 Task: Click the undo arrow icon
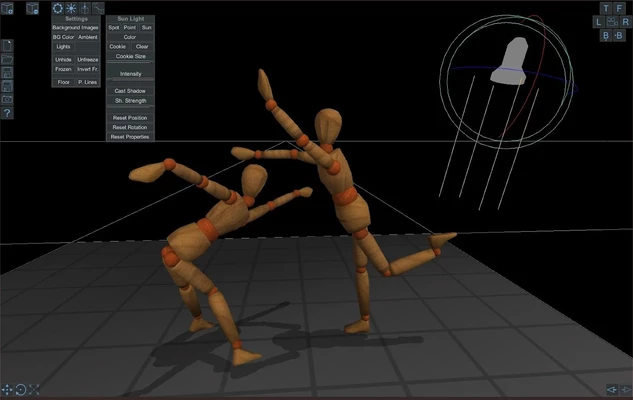(x=612, y=389)
